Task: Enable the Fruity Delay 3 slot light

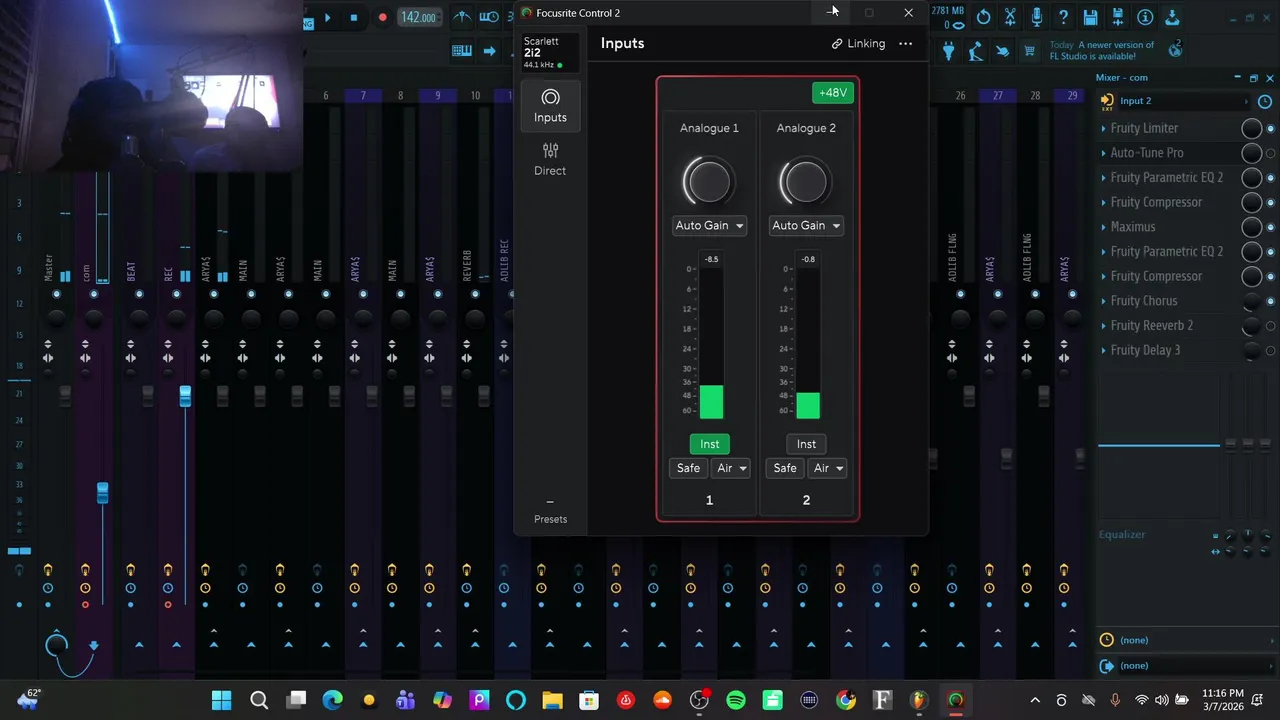Action: pyautogui.click(x=1271, y=350)
